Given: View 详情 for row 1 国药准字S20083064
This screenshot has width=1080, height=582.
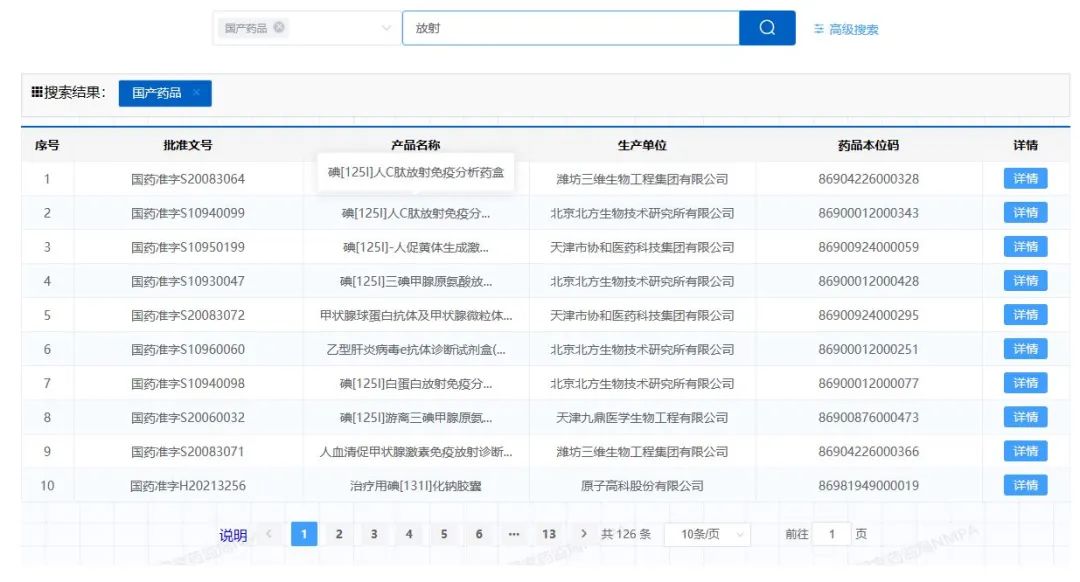Looking at the screenshot, I should click(x=1025, y=179).
